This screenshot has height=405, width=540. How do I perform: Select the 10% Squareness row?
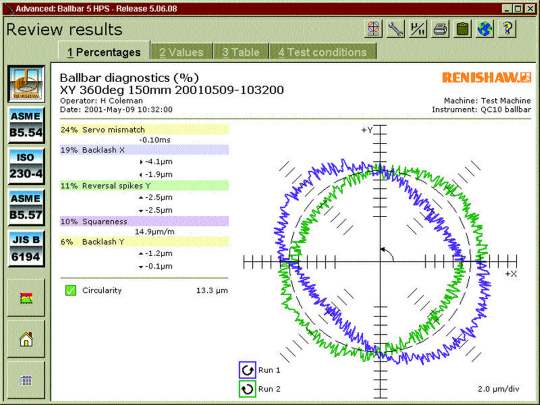(144, 221)
